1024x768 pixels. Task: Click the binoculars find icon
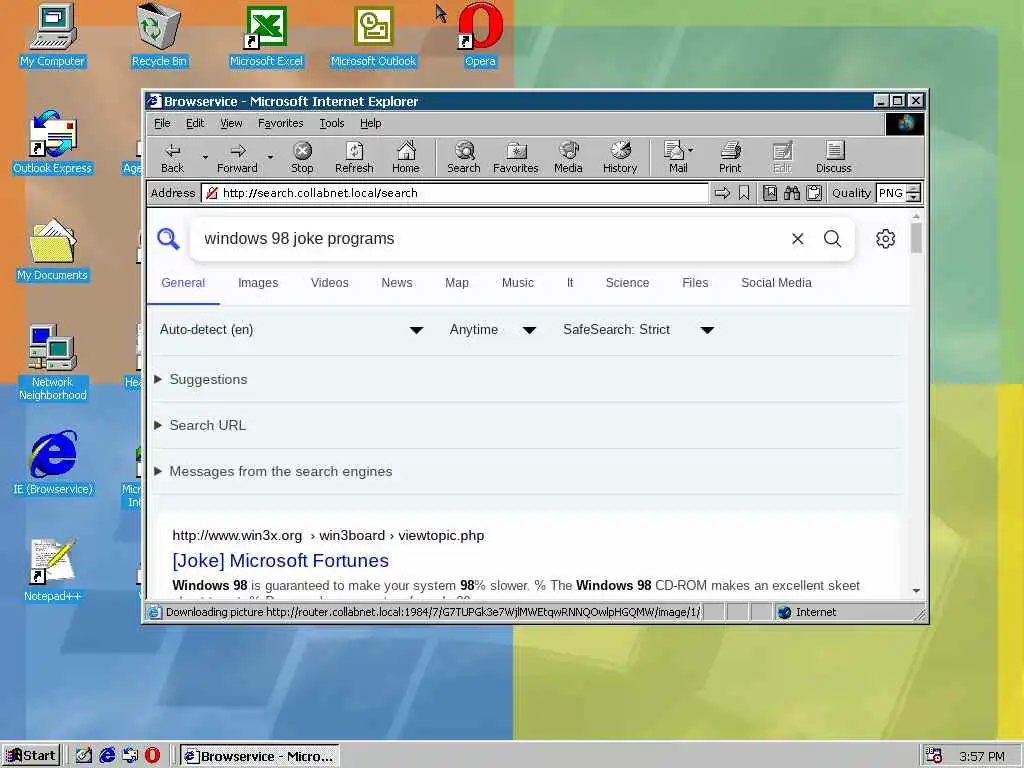pyautogui.click(x=792, y=193)
